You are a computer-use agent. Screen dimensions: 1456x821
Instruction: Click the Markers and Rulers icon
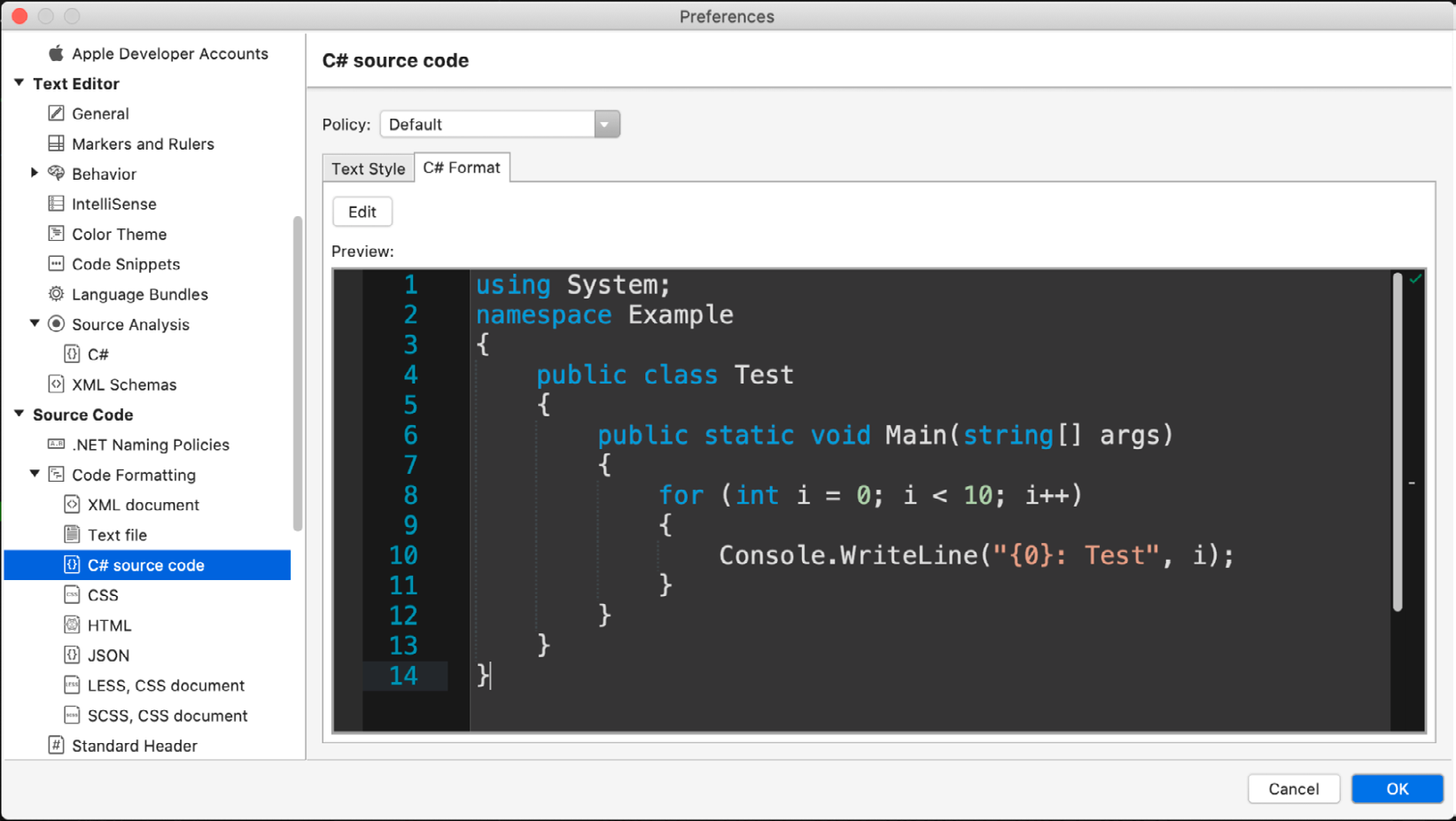click(x=56, y=143)
